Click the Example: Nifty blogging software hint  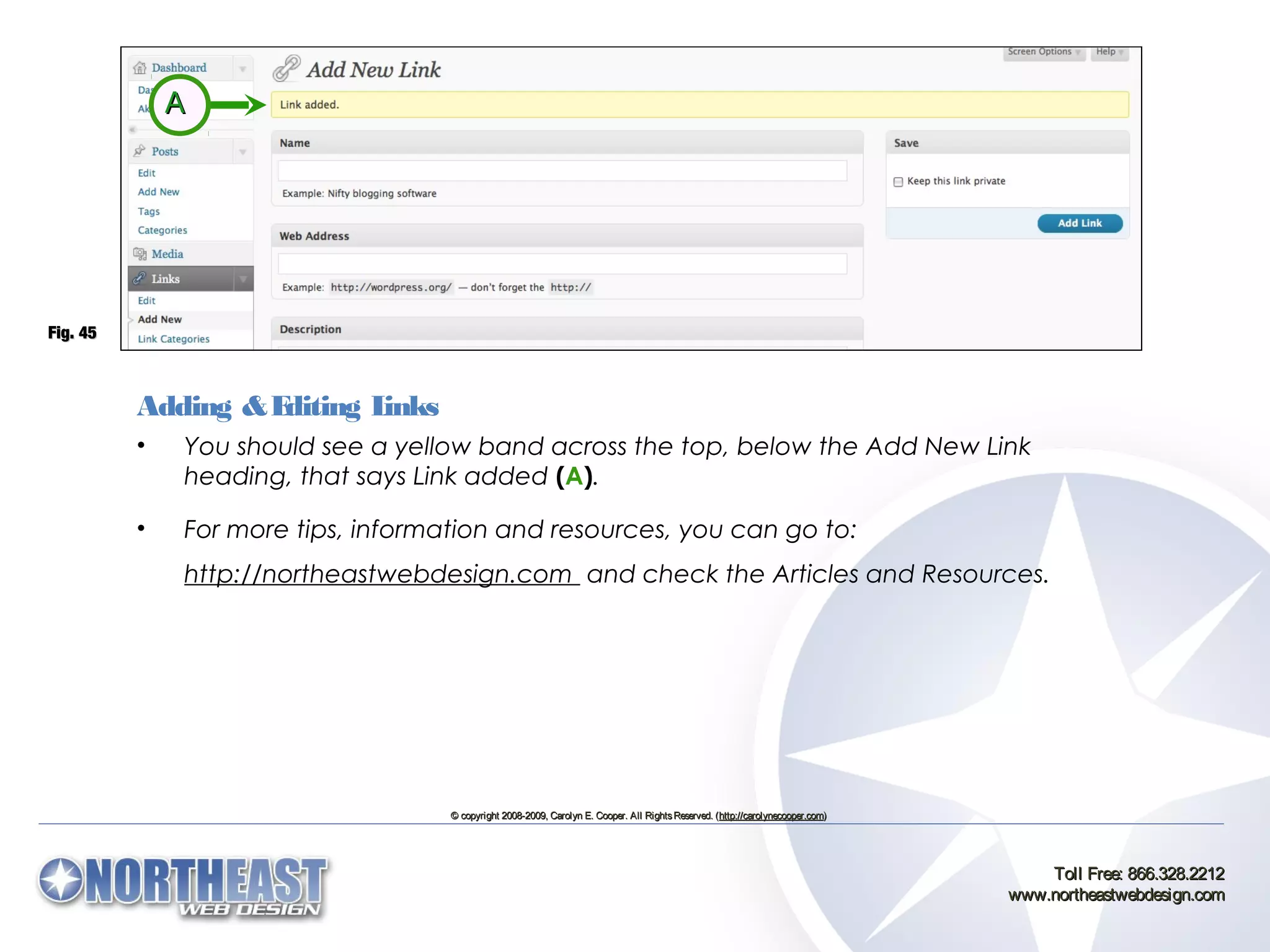point(359,193)
